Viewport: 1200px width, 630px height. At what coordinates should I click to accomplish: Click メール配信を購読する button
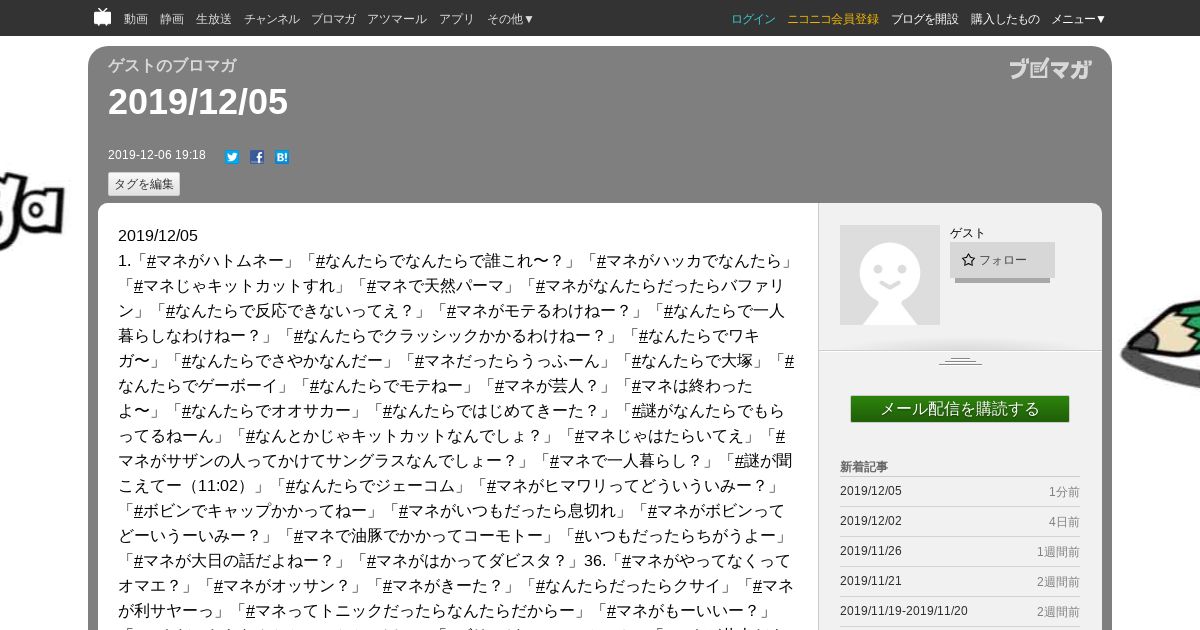coord(960,409)
